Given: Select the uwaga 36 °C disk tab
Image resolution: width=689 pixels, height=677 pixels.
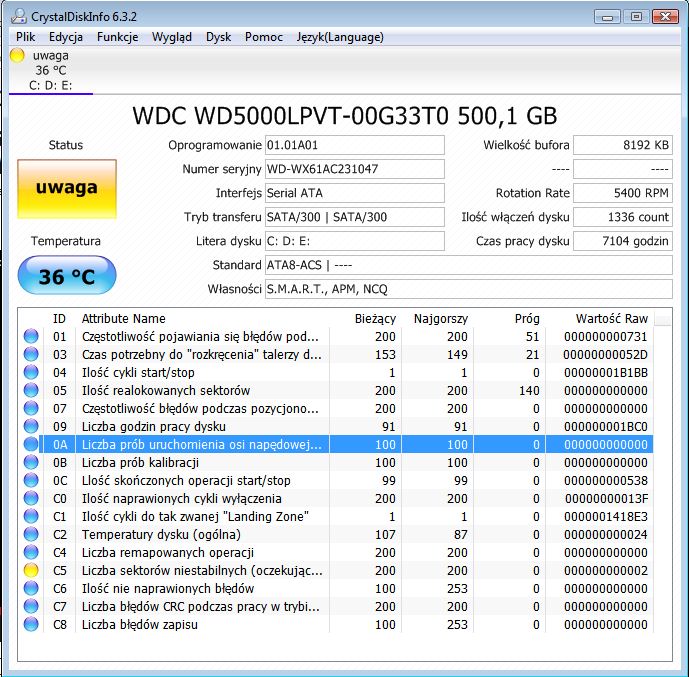Looking at the screenshot, I should (51, 70).
